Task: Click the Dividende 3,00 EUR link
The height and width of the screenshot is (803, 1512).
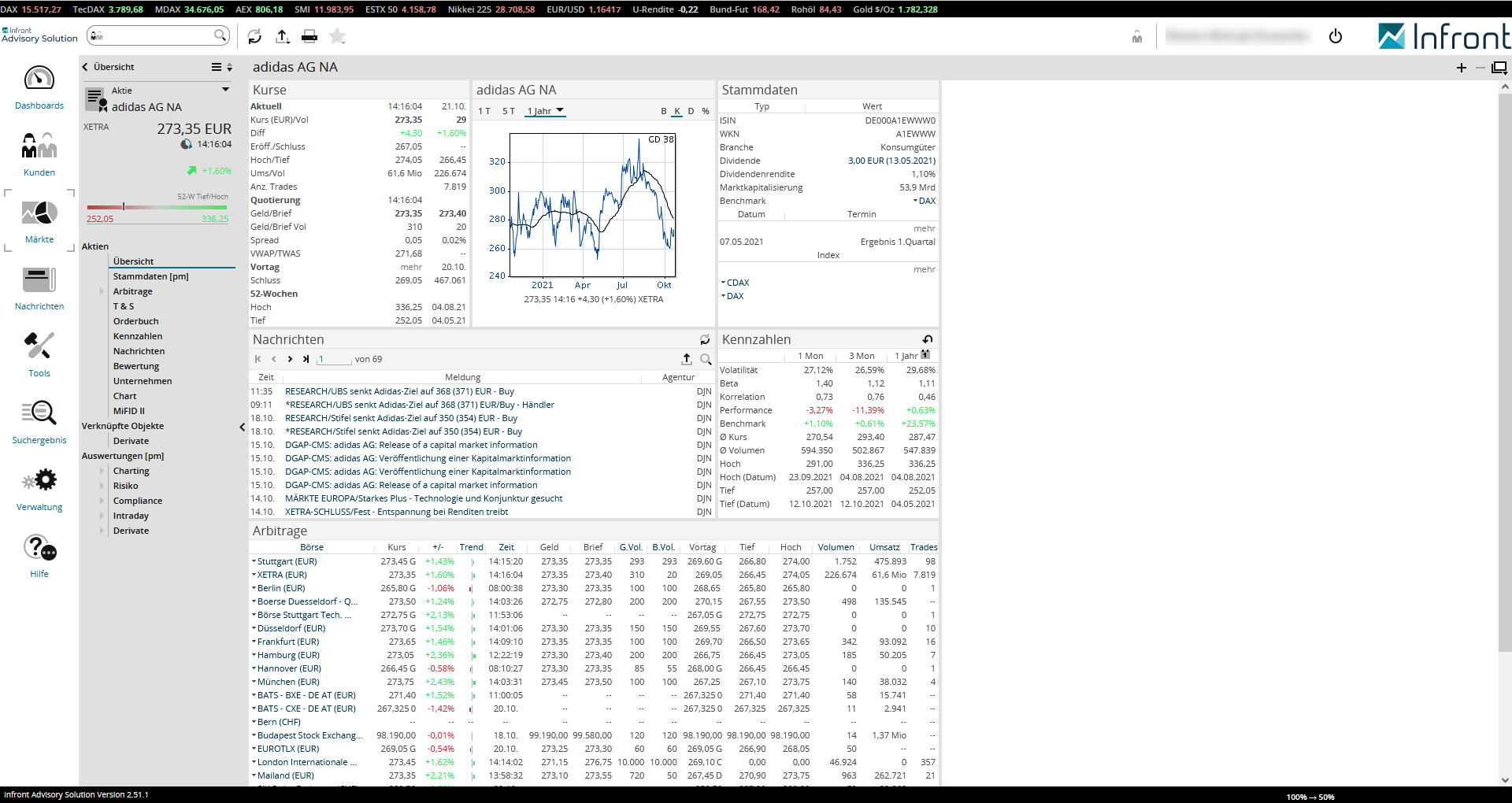Action: [891, 161]
